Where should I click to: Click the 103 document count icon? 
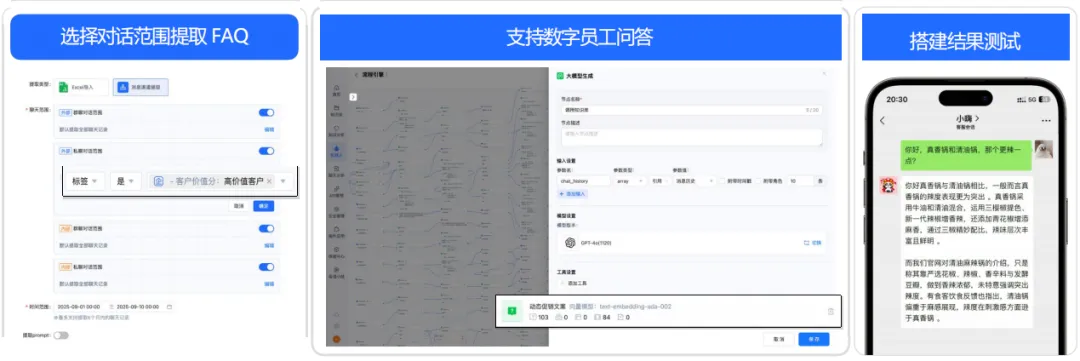tap(532, 316)
